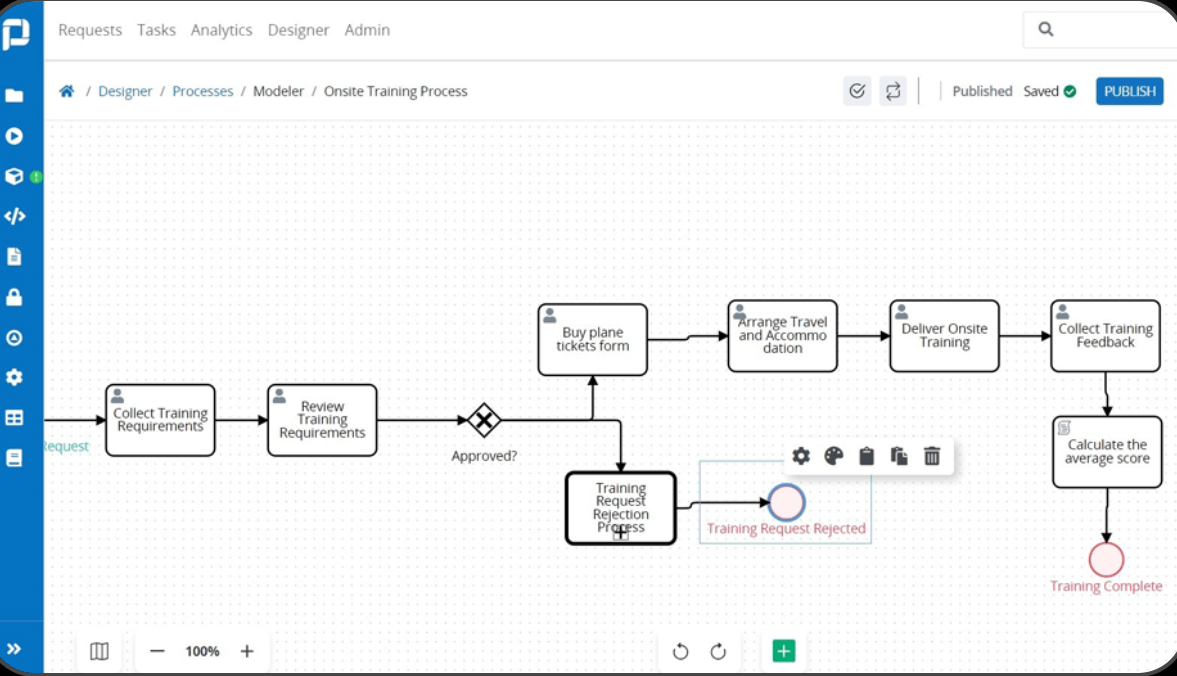Viewport: 1177px width, 676px height.
Task: Follow the Designer breadcrumb link
Action: coord(125,91)
